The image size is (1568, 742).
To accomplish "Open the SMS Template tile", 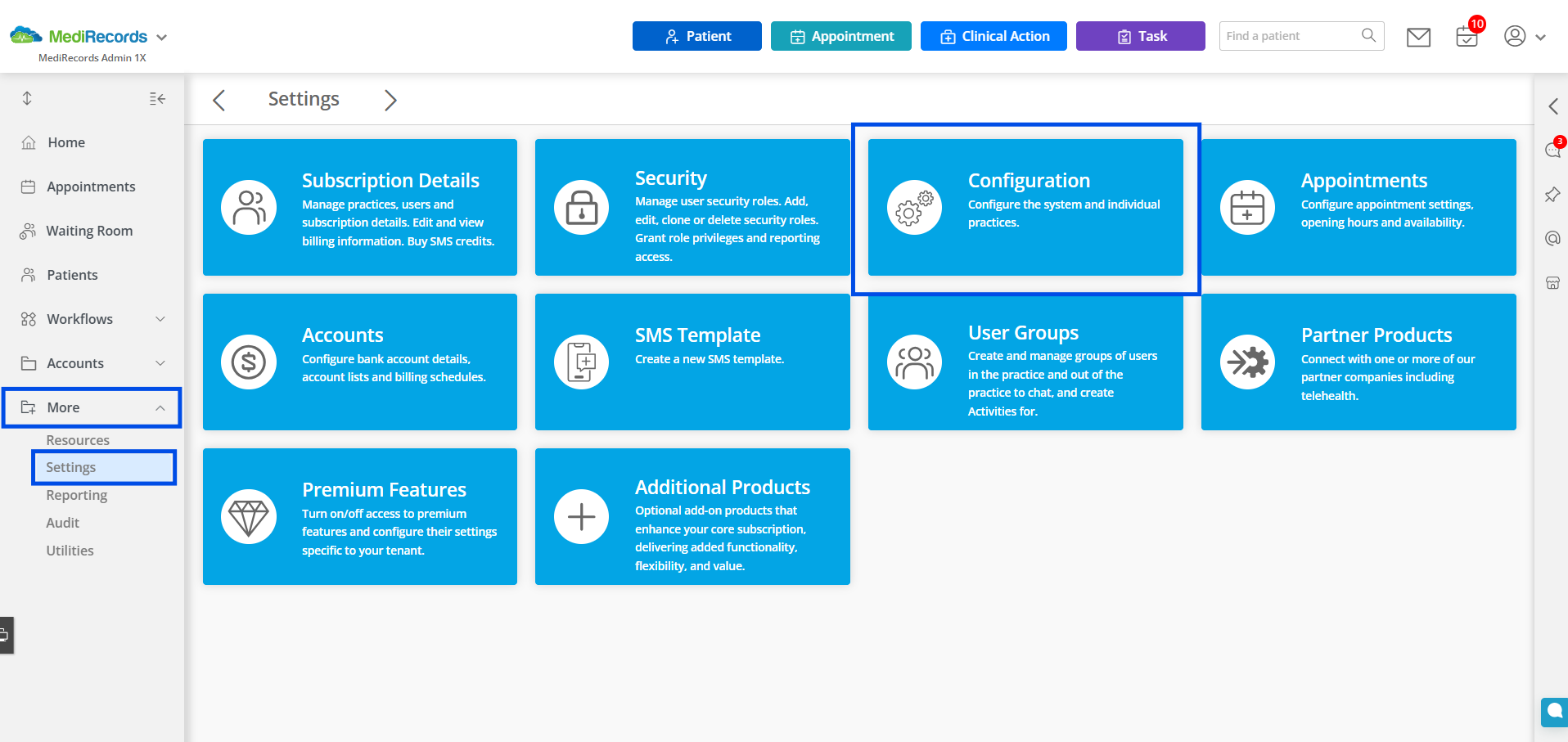I will pos(692,362).
